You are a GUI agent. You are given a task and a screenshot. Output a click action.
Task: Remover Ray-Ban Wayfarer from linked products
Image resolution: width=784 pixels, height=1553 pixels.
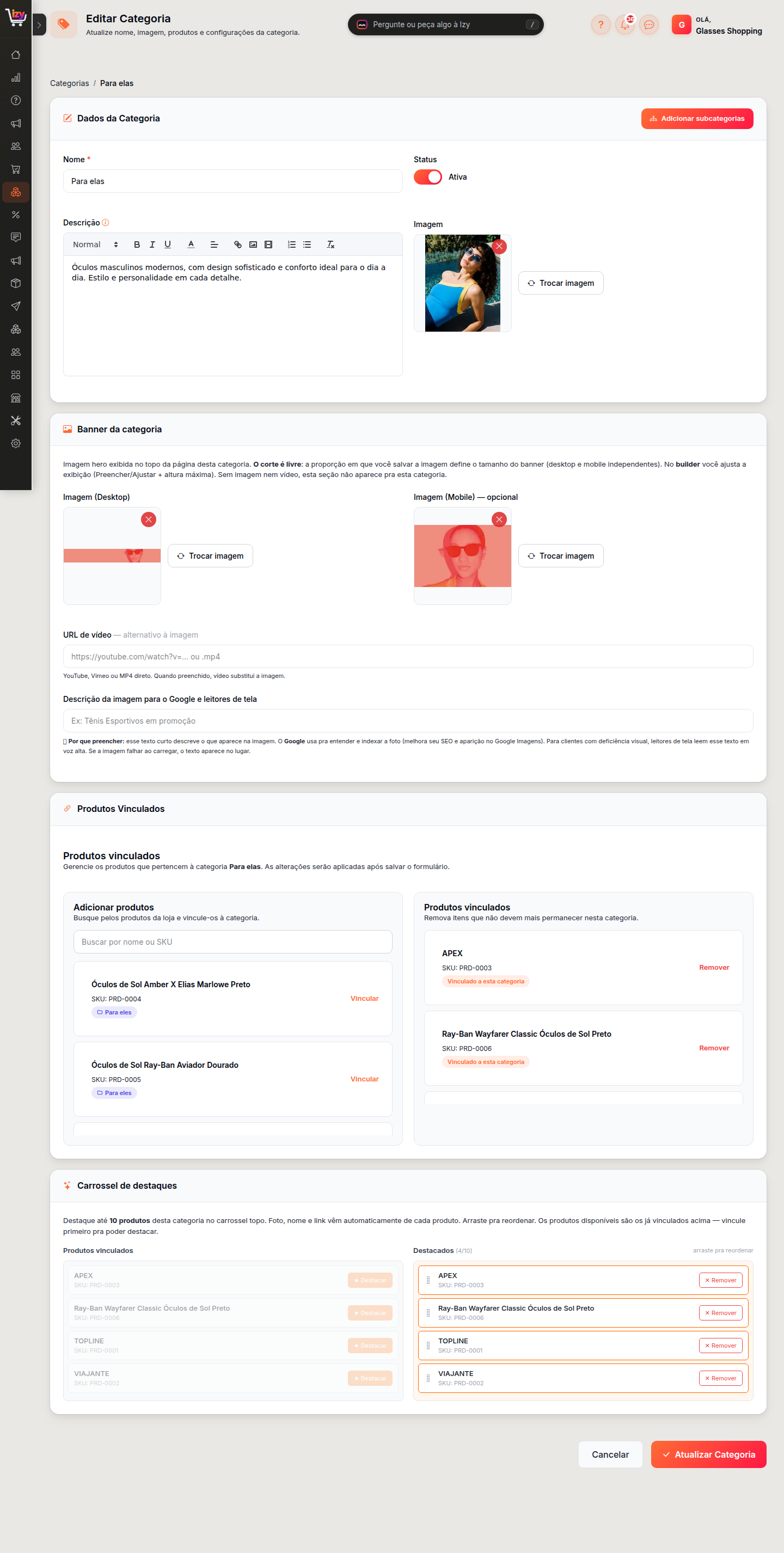[x=714, y=1048]
